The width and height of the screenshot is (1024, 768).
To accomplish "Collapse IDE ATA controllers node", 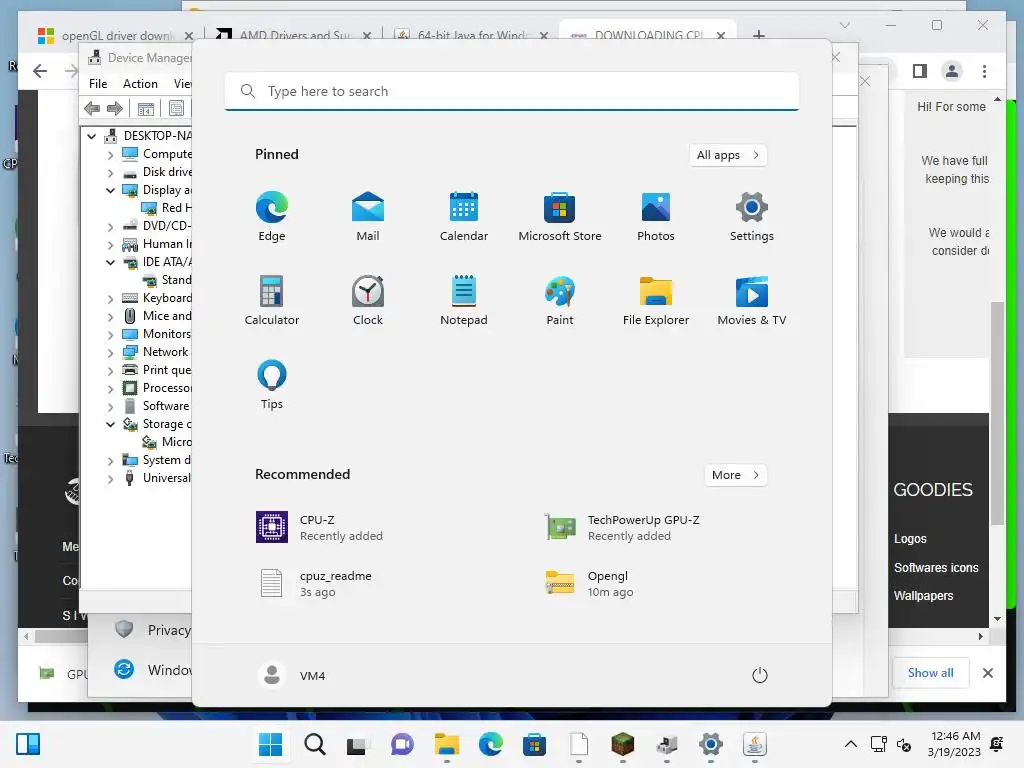I will click(110, 262).
